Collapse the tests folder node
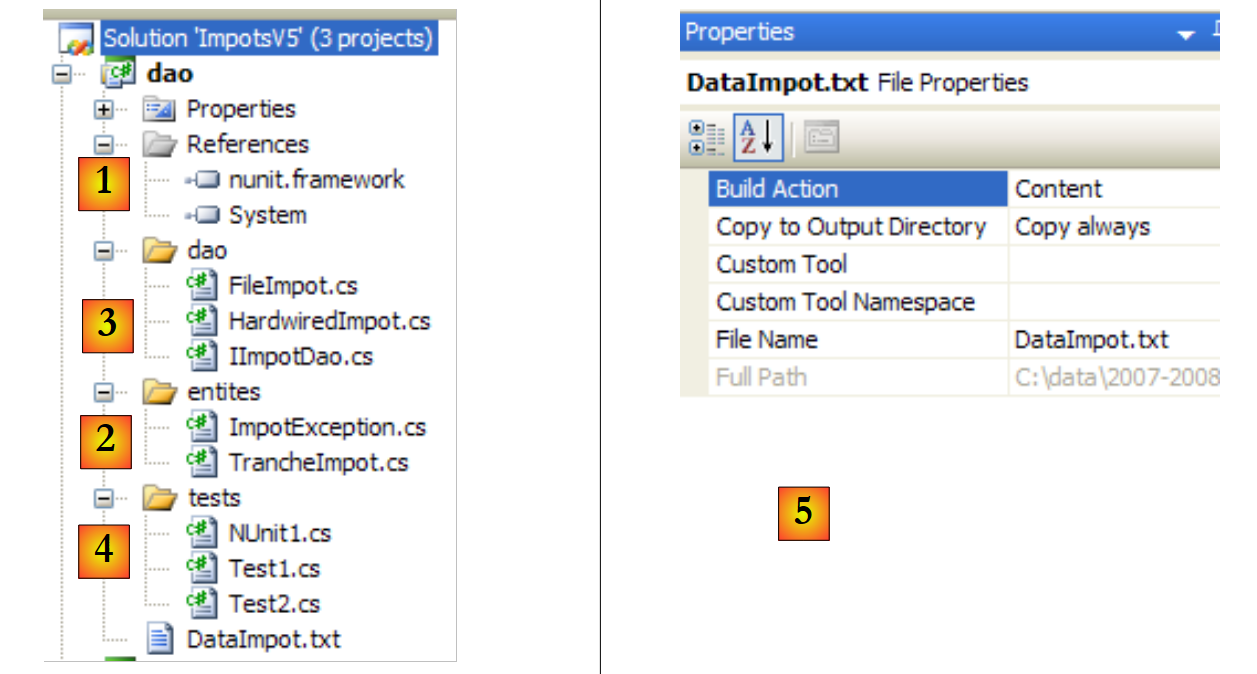Image resolution: width=1257 pixels, height=674 pixels. [x=104, y=498]
